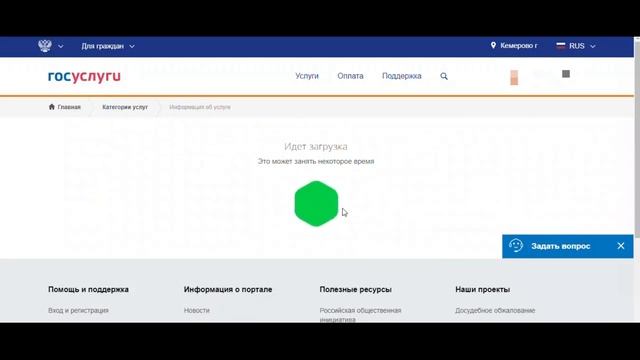Click the user avatar thumbnail
Screen dimensions: 640x360
[514, 77]
